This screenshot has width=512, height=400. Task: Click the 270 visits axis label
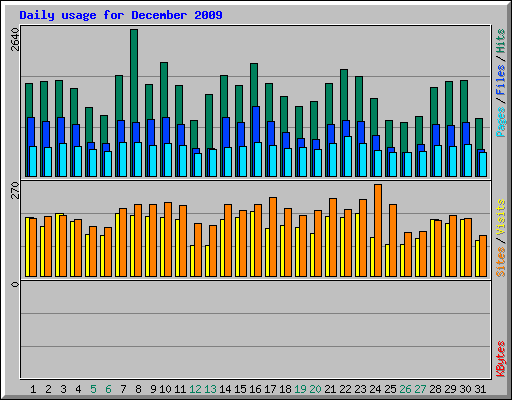[x=15, y=190]
